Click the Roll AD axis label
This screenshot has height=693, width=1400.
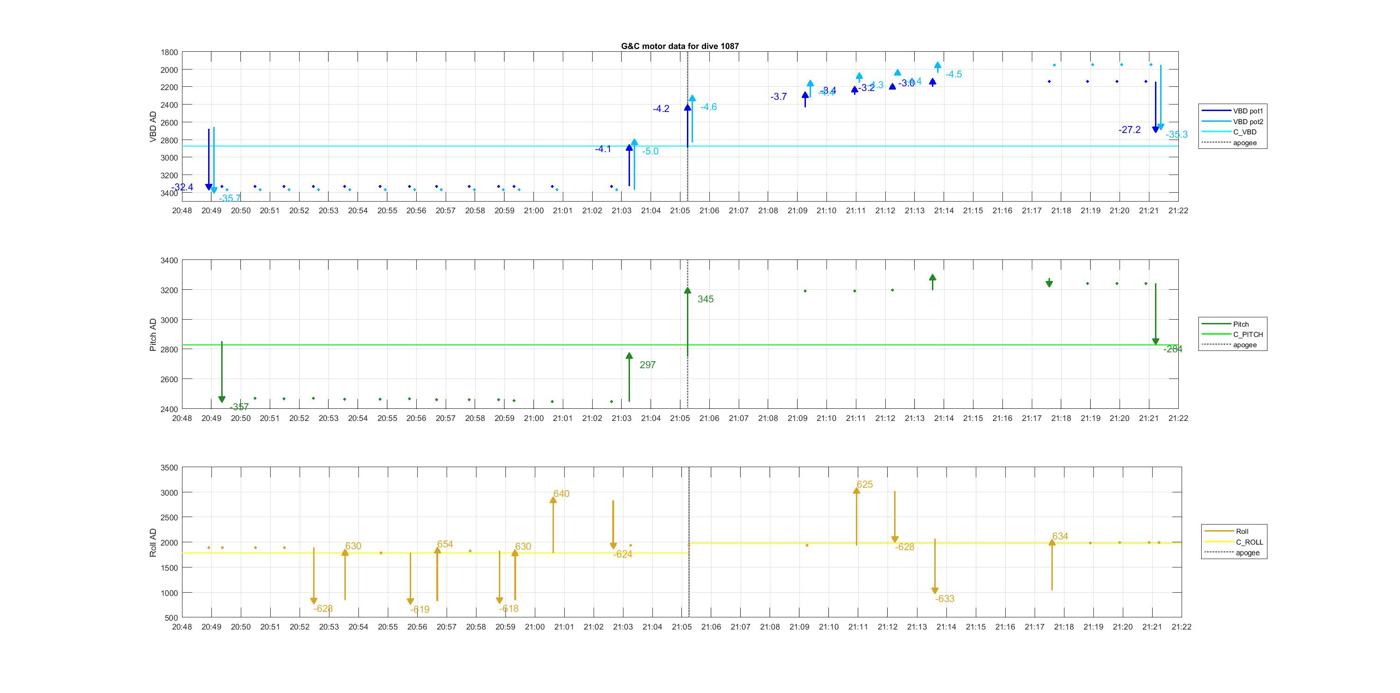pos(154,542)
